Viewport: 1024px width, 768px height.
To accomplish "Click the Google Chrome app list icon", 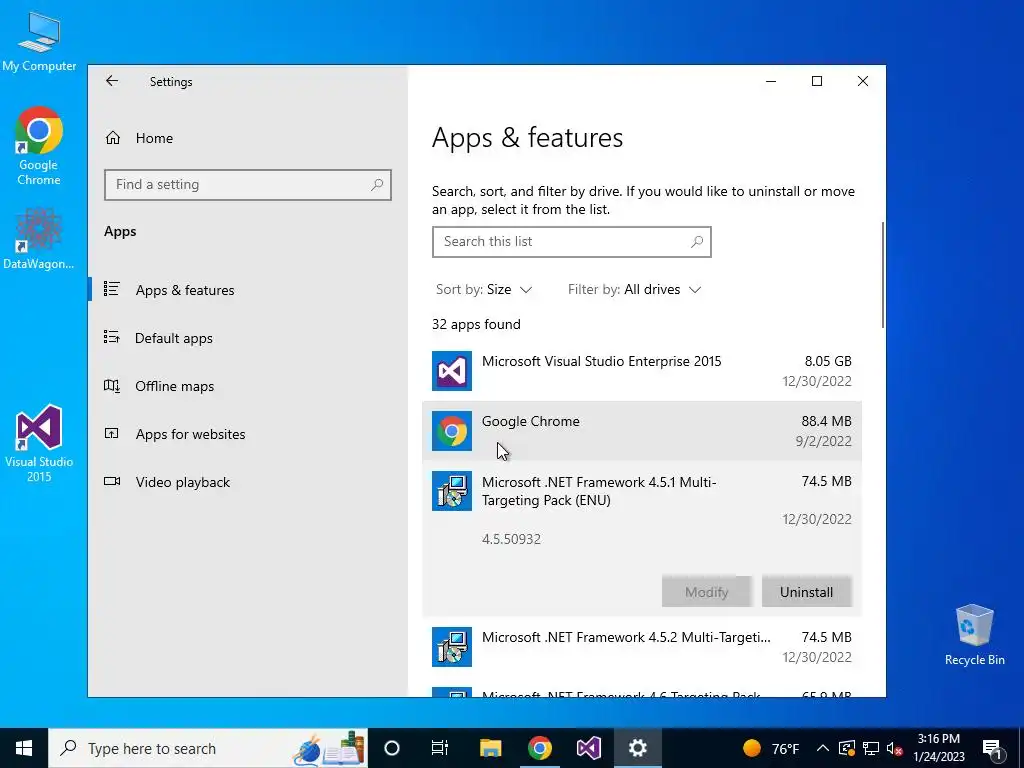I will [x=451, y=431].
